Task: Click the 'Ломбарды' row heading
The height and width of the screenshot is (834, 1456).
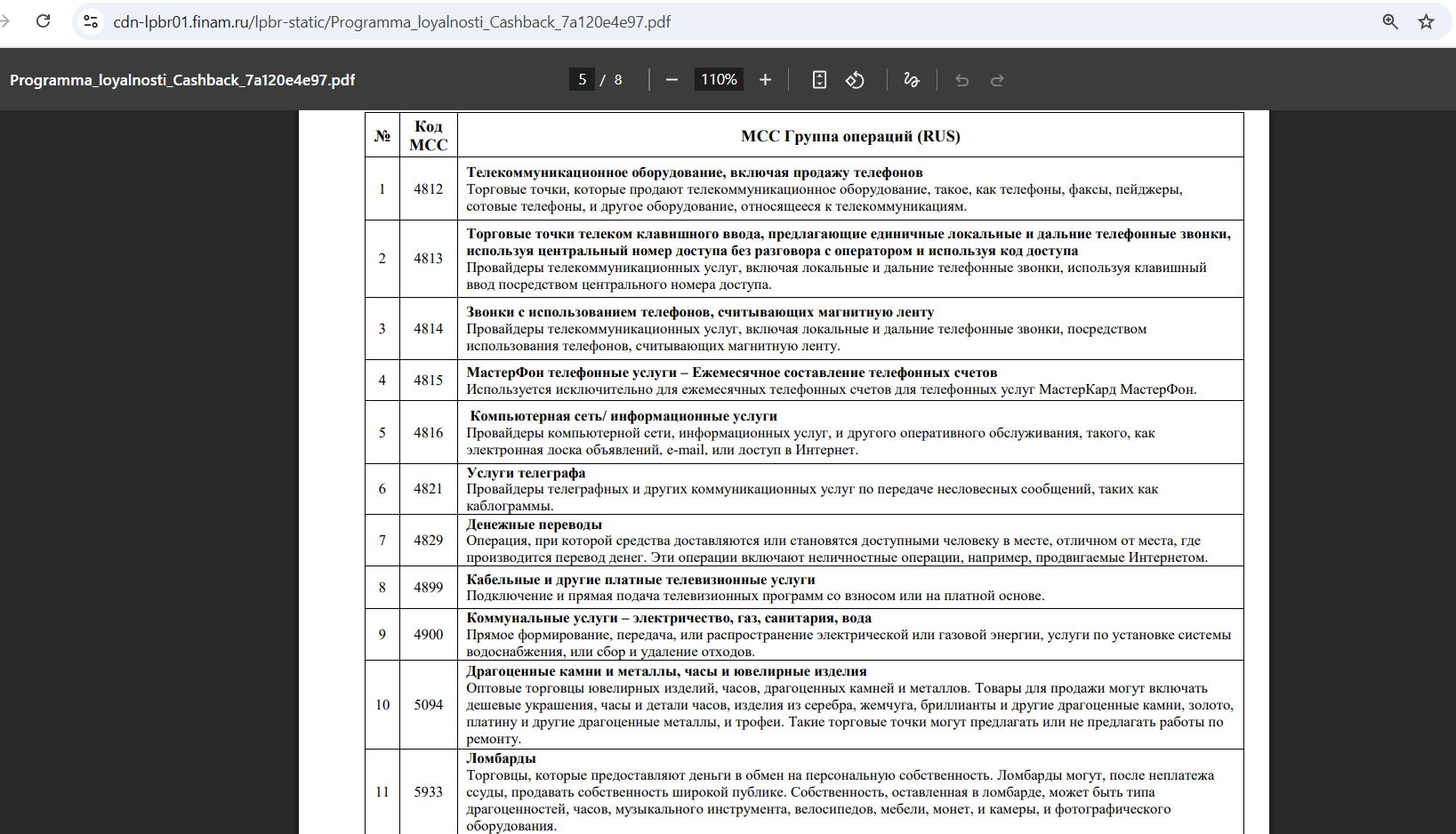Action: click(501, 758)
